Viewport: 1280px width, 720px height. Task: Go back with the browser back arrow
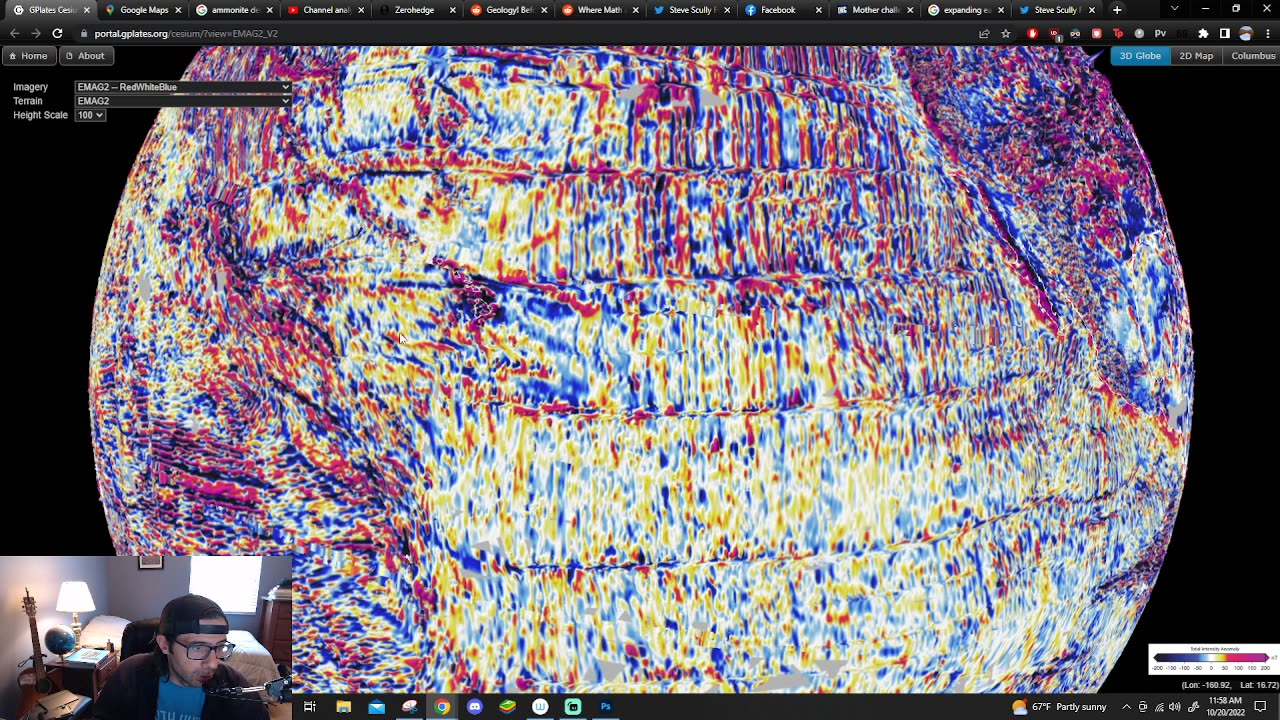(x=14, y=33)
